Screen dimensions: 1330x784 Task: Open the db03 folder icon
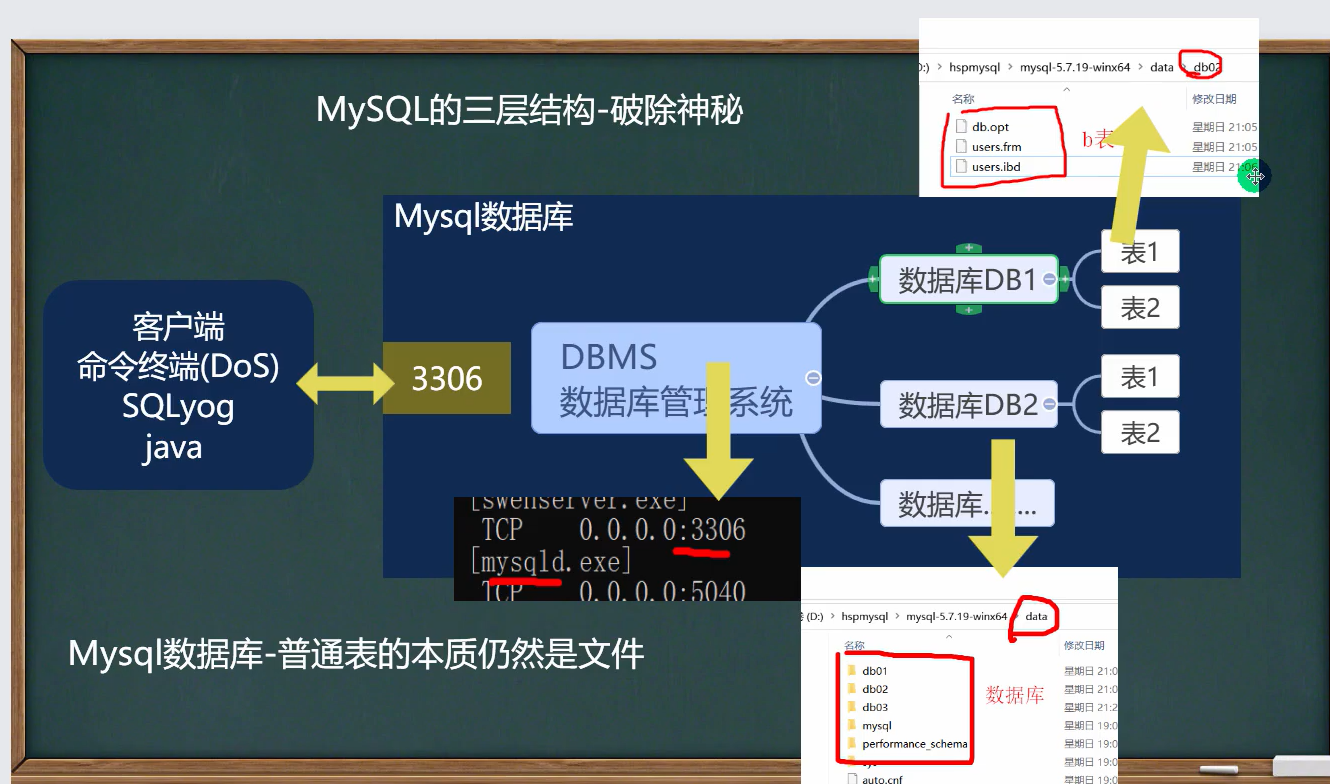coord(851,706)
